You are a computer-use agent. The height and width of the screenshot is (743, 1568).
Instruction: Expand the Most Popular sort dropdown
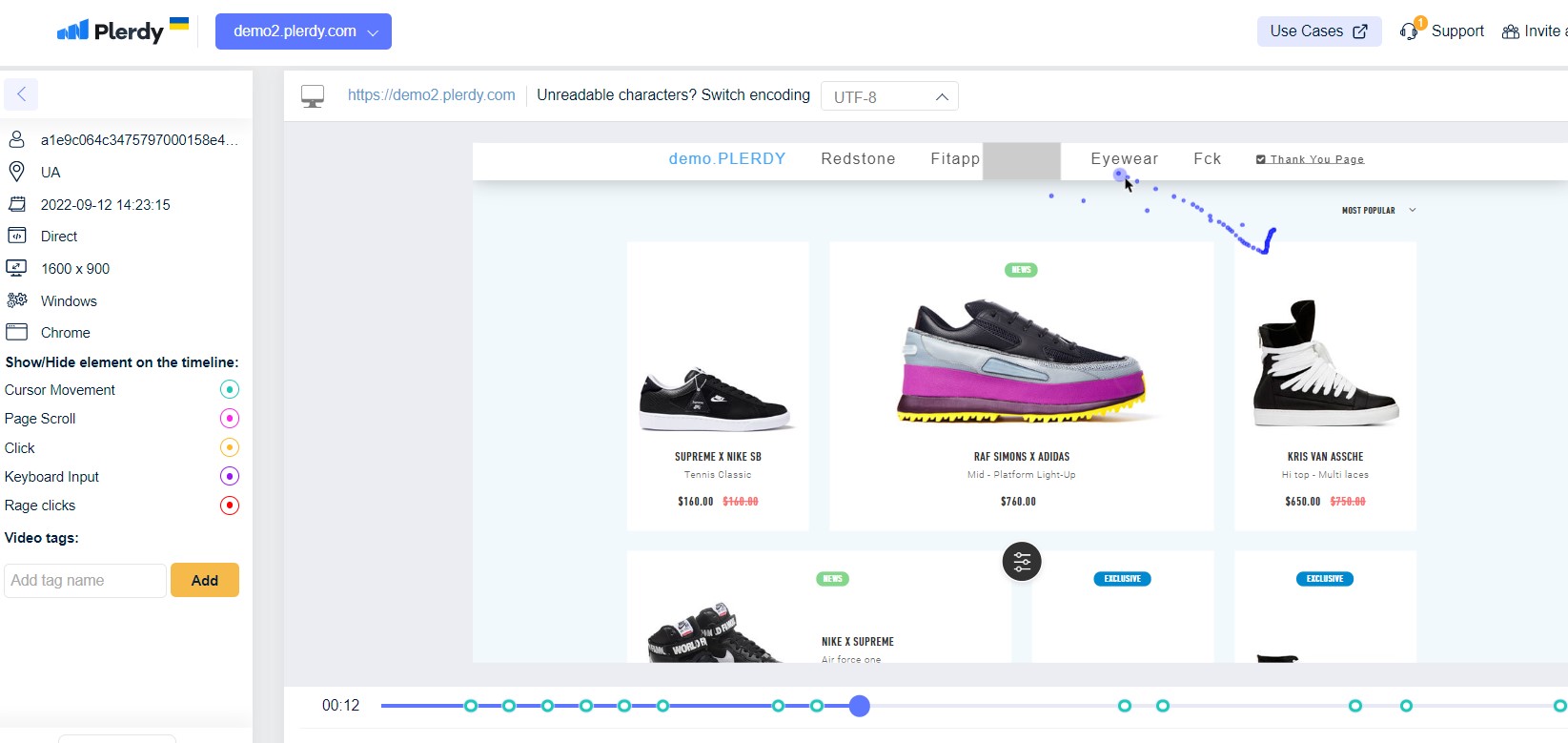[1378, 210]
